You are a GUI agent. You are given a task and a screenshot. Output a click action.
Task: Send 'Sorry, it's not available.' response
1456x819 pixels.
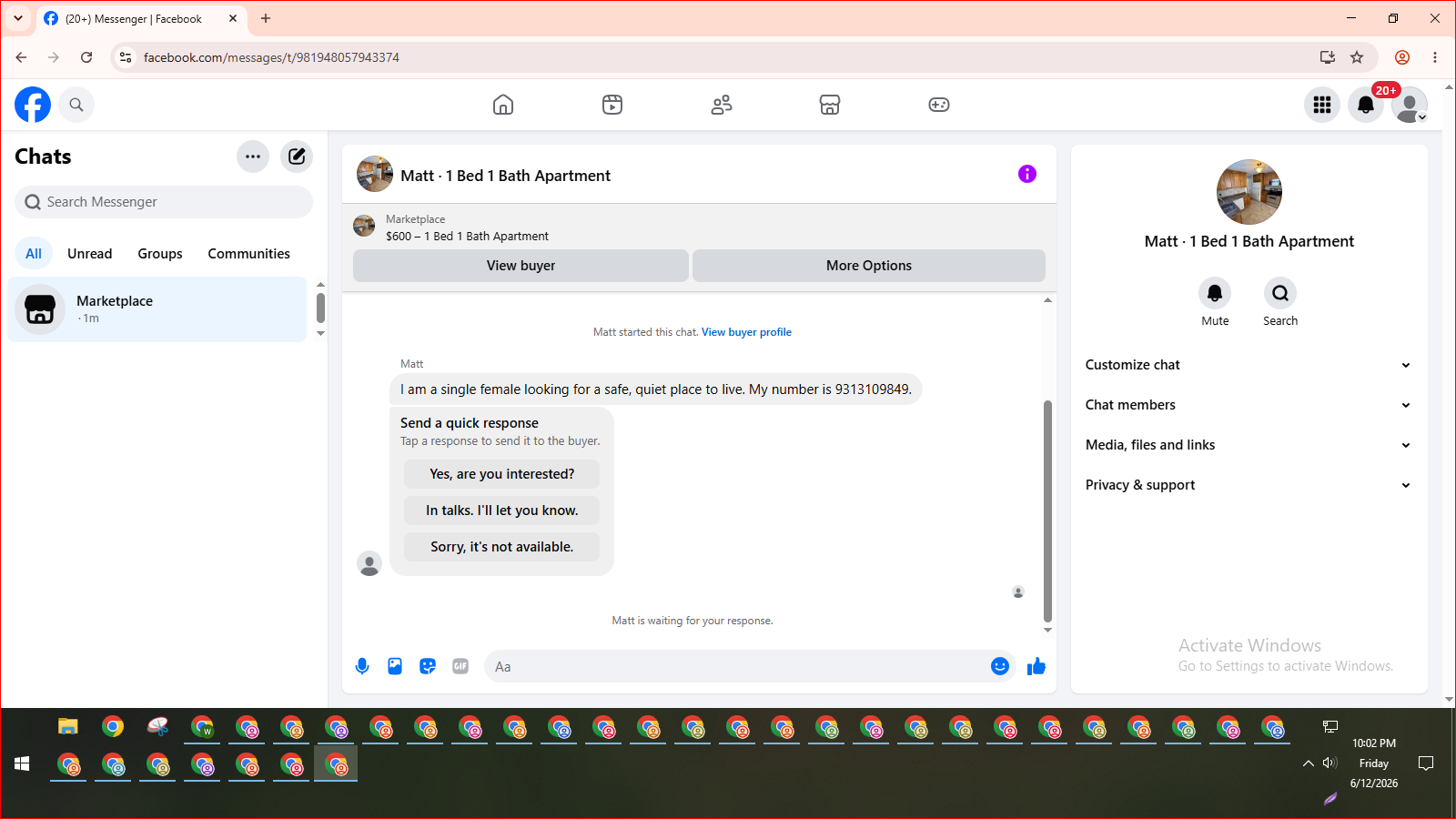tap(502, 547)
